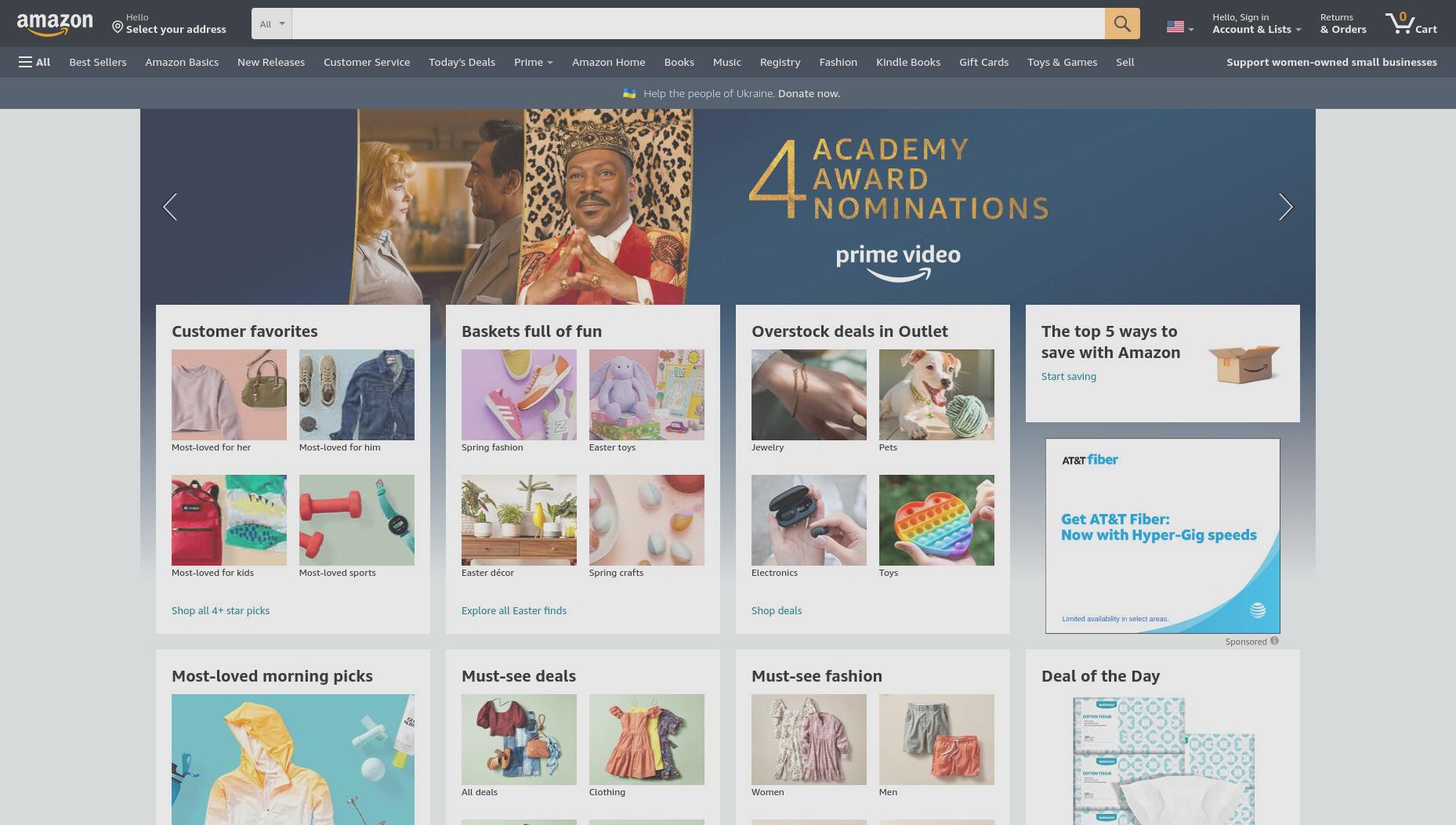Click the Sponsored ad info icon

[1274, 641]
